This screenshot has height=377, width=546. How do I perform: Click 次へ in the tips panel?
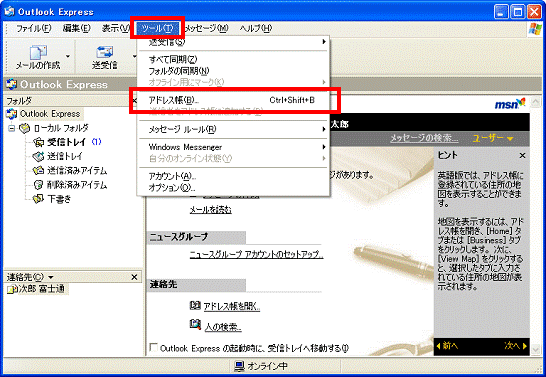515,346
